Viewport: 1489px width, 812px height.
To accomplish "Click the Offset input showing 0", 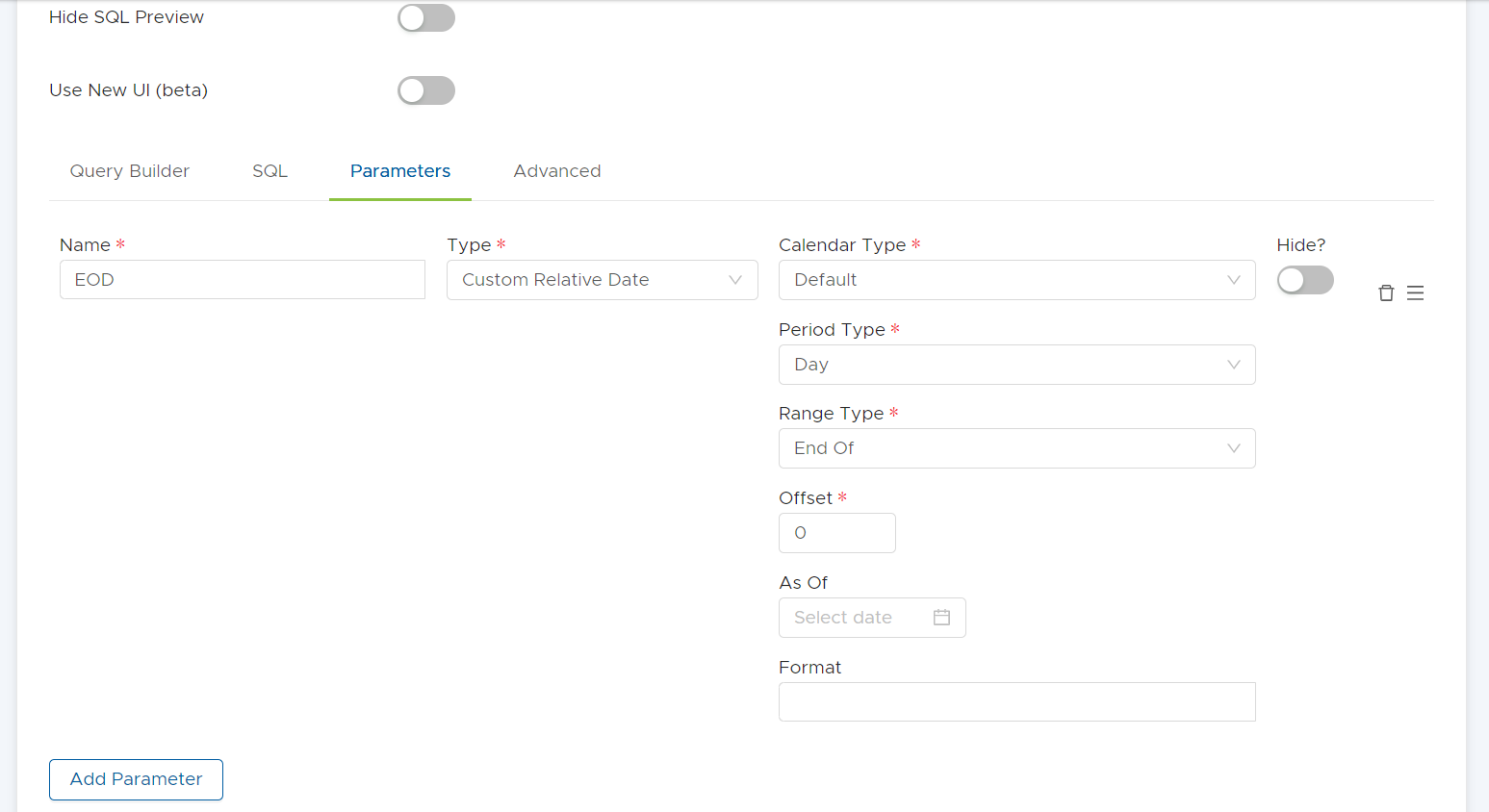I will [836, 533].
